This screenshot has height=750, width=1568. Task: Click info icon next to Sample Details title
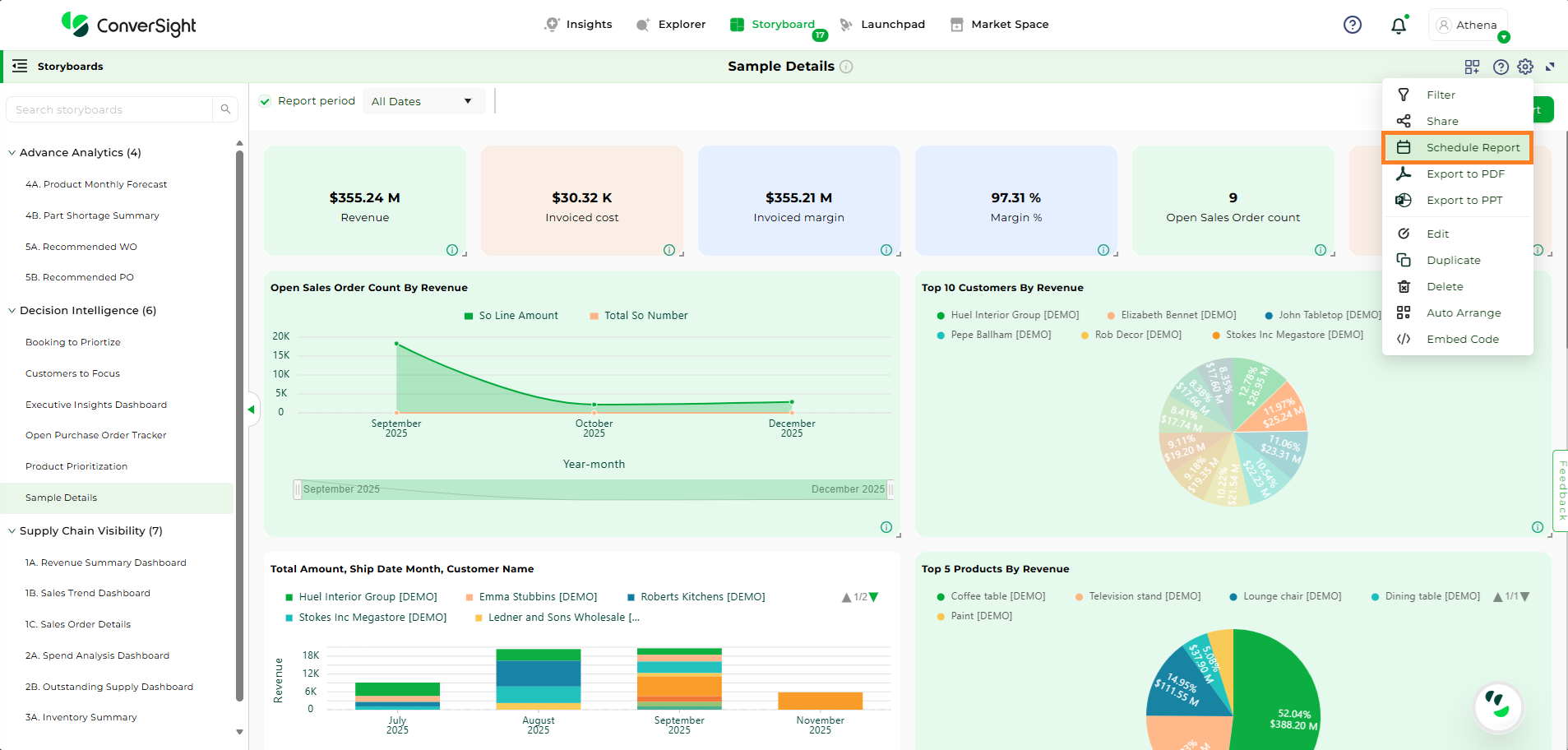pyautogui.click(x=846, y=67)
